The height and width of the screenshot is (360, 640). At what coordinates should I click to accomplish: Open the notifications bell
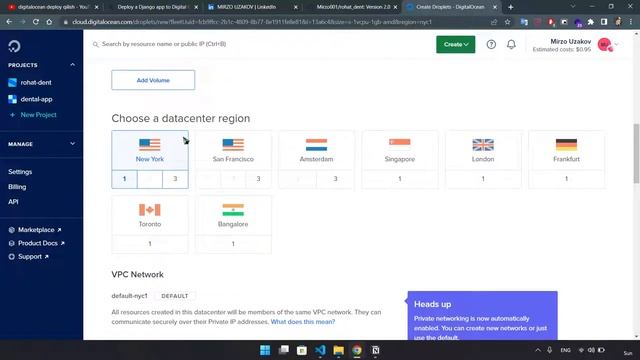511,44
